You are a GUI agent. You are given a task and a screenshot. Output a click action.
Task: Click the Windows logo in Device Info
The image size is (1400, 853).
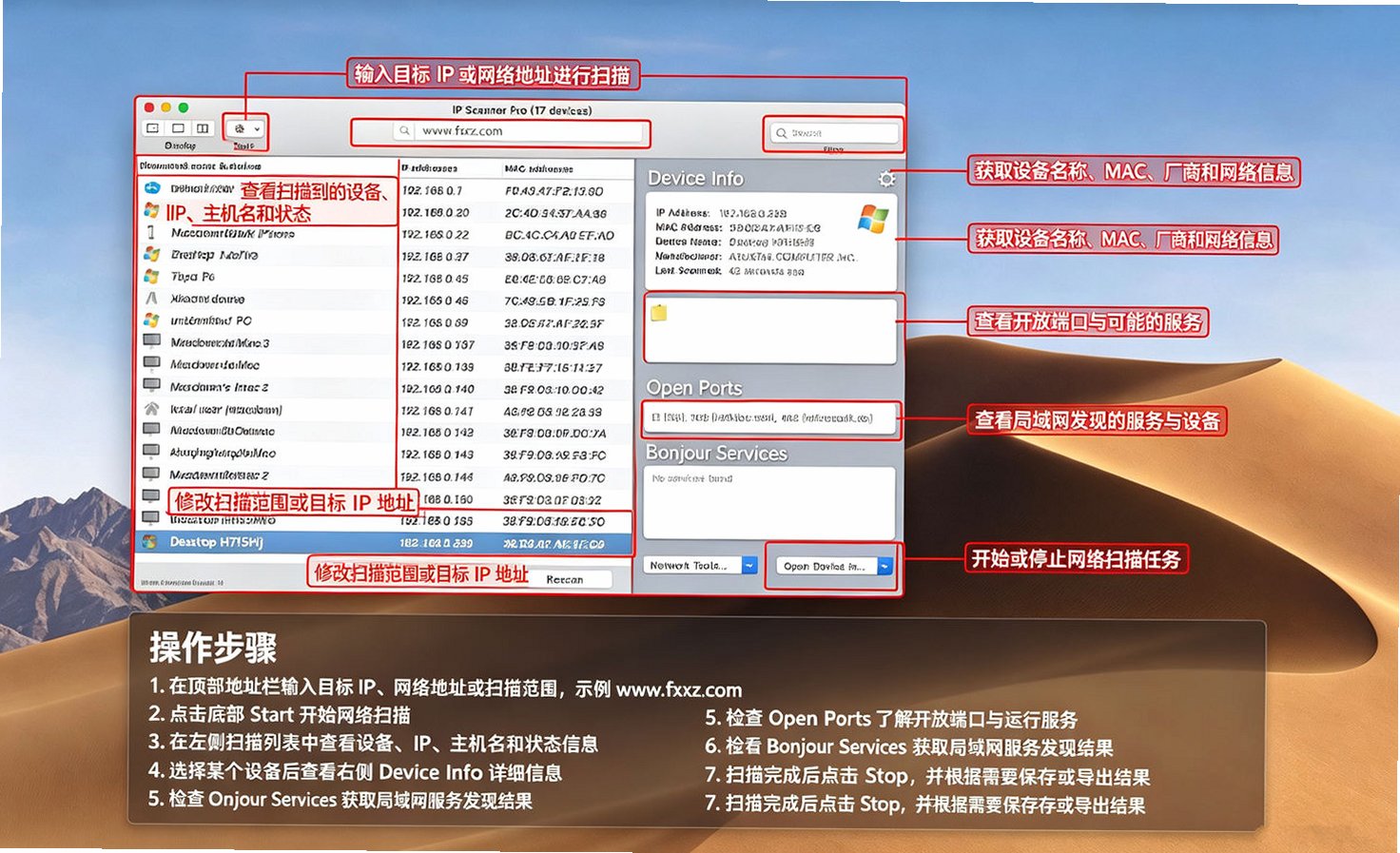[x=873, y=218]
